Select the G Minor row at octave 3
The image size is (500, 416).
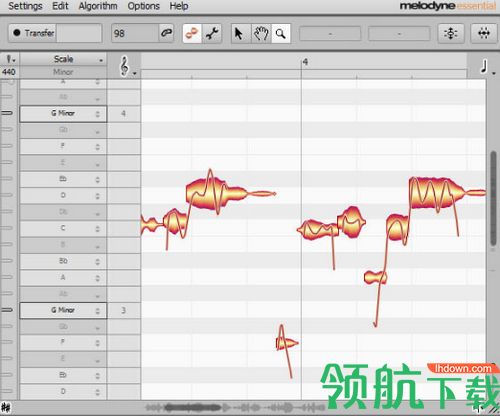pyautogui.click(x=63, y=310)
